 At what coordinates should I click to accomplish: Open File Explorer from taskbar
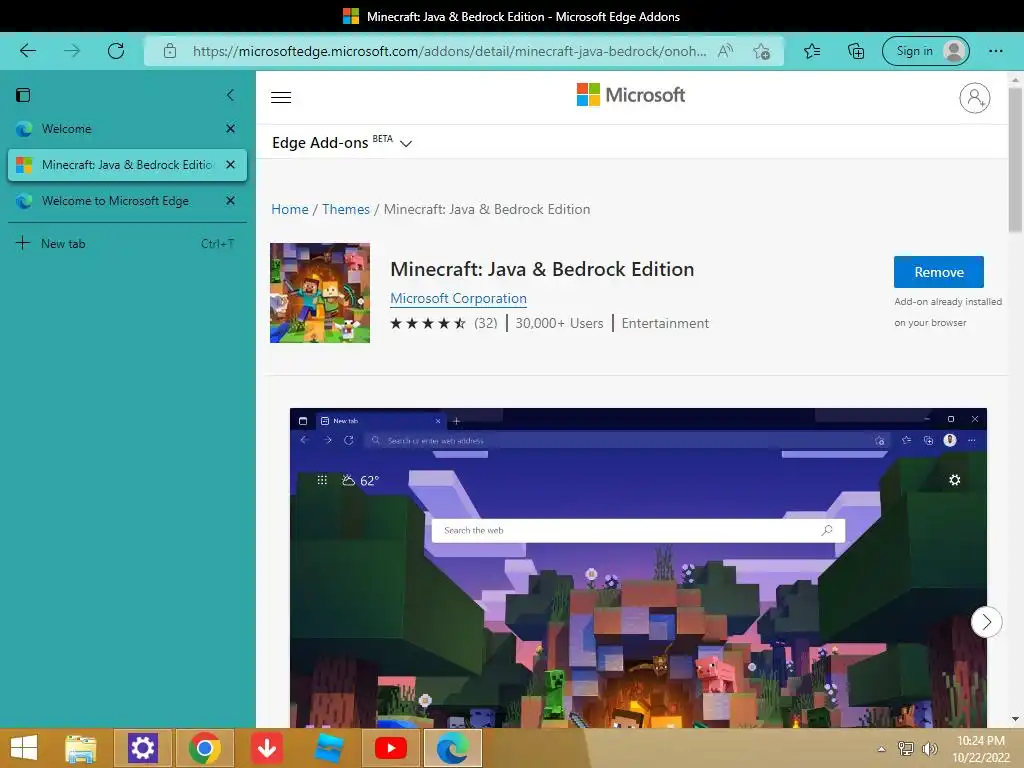coord(81,748)
